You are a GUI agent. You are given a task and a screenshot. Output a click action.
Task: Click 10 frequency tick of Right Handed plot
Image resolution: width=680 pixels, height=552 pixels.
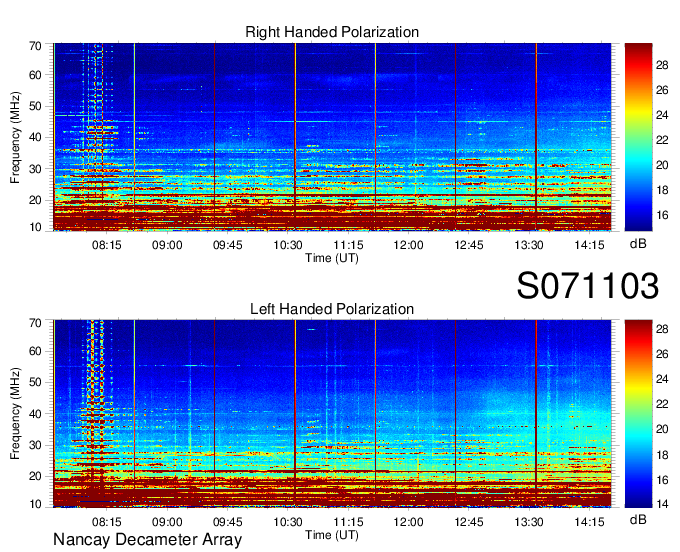[35, 227]
